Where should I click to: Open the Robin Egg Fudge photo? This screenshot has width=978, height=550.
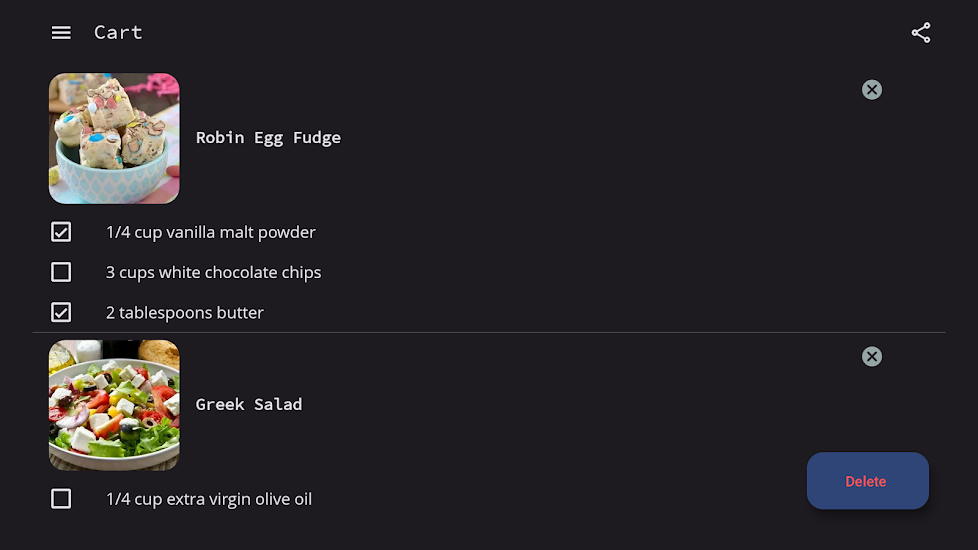coord(114,138)
